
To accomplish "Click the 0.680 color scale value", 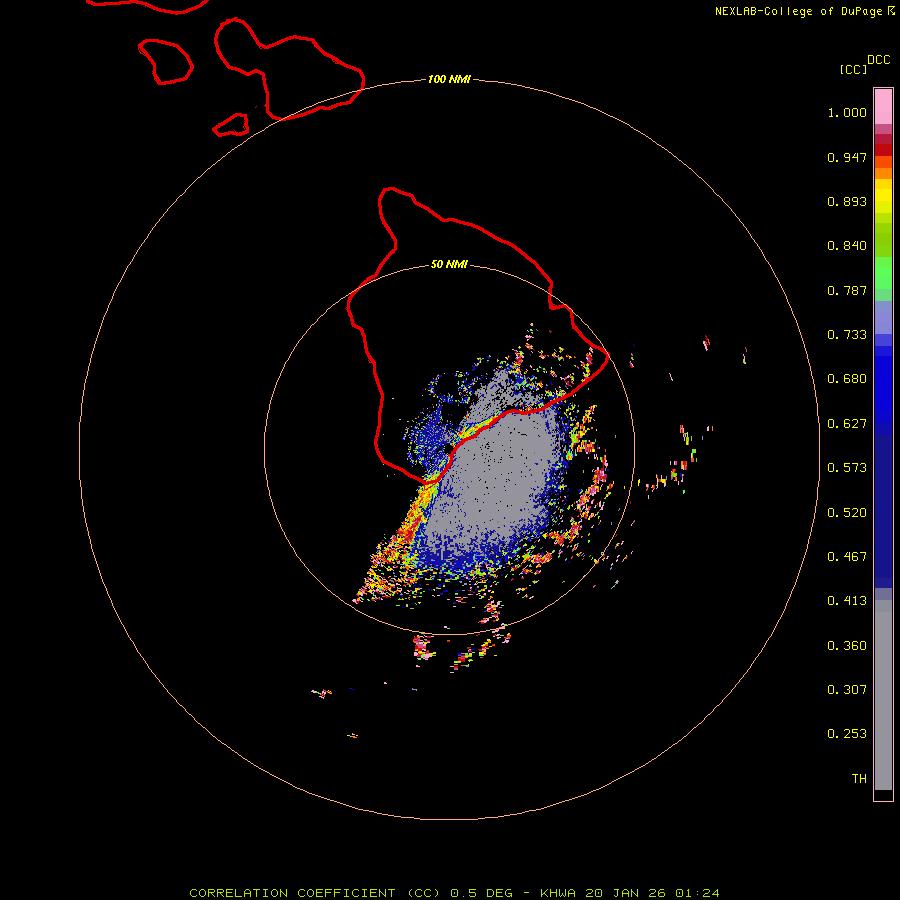I will point(847,379).
